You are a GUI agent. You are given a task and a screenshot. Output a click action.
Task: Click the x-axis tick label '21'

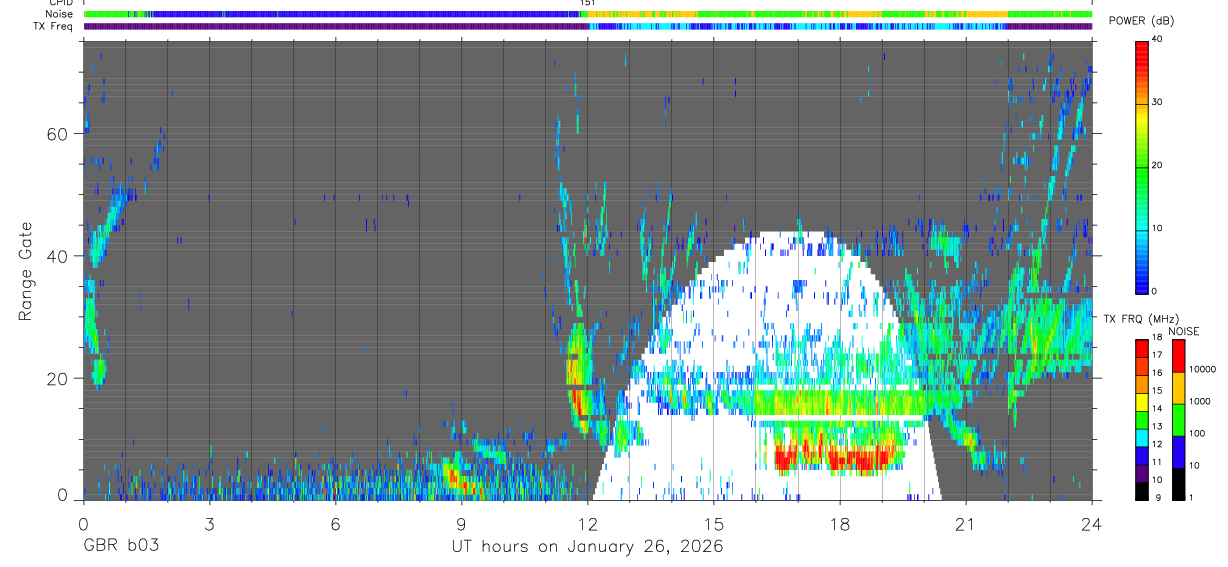pos(966,523)
